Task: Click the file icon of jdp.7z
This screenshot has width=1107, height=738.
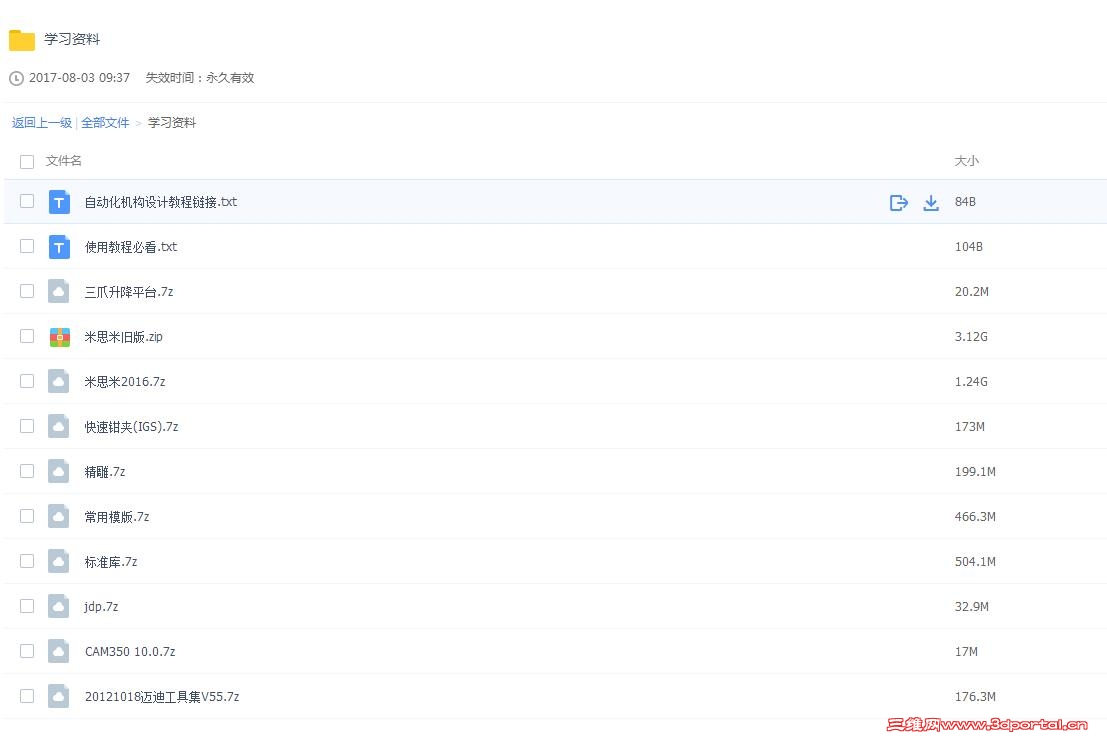Action: click(59, 606)
